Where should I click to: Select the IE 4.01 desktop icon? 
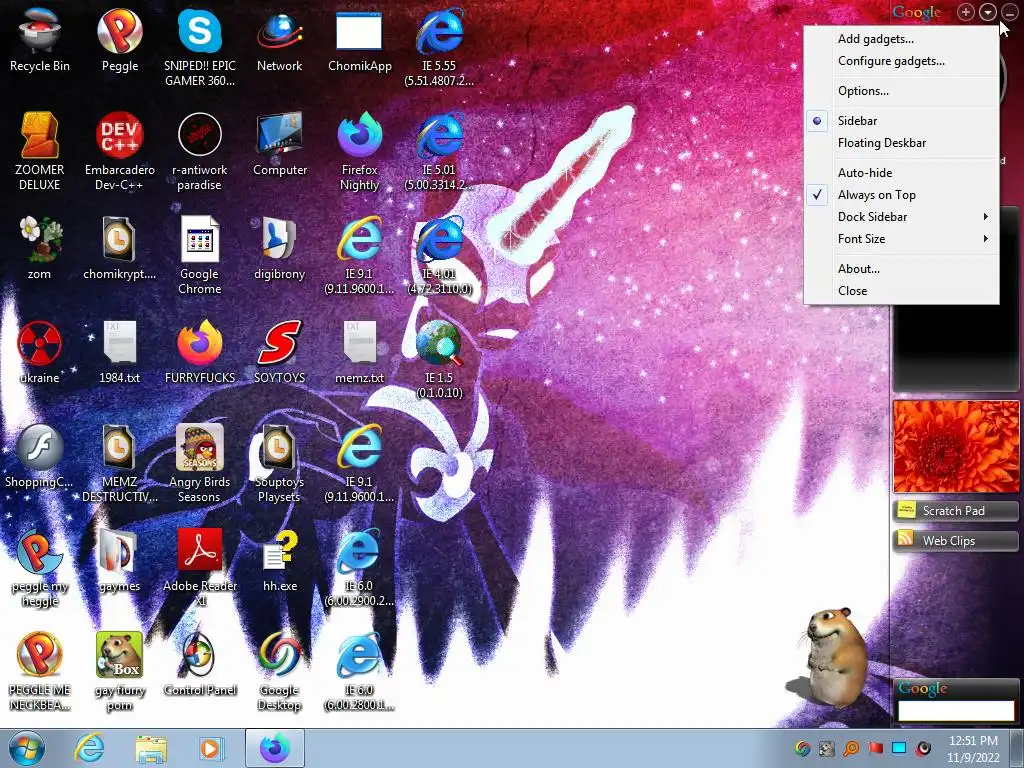(x=439, y=255)
